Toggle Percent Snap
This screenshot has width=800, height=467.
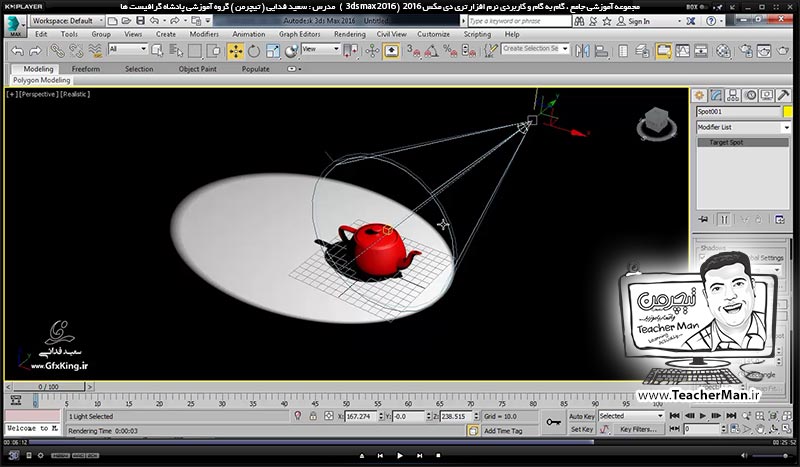click(450, 51)
